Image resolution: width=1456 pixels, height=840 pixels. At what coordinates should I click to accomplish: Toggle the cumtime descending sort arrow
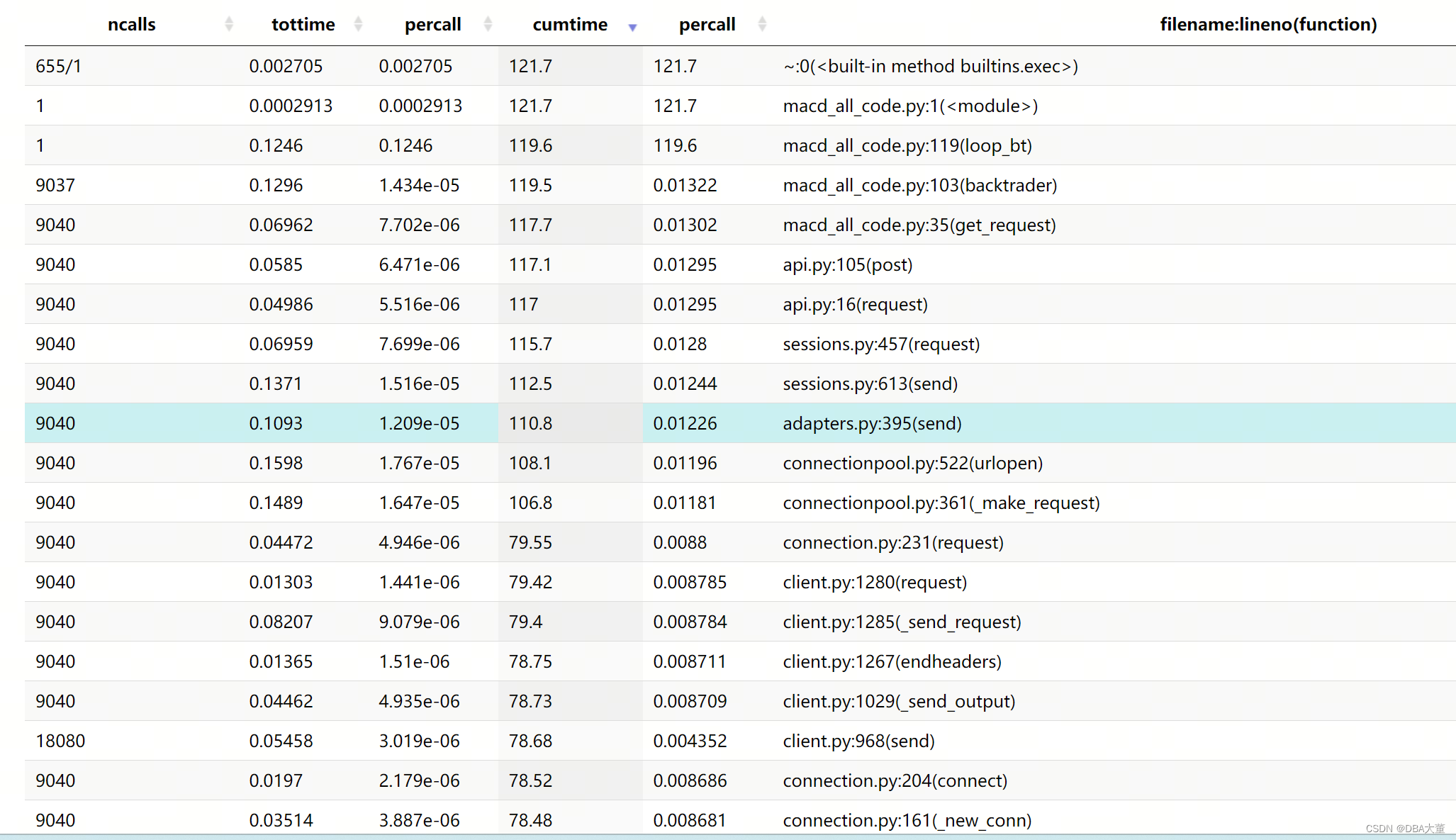pos(633,27)
